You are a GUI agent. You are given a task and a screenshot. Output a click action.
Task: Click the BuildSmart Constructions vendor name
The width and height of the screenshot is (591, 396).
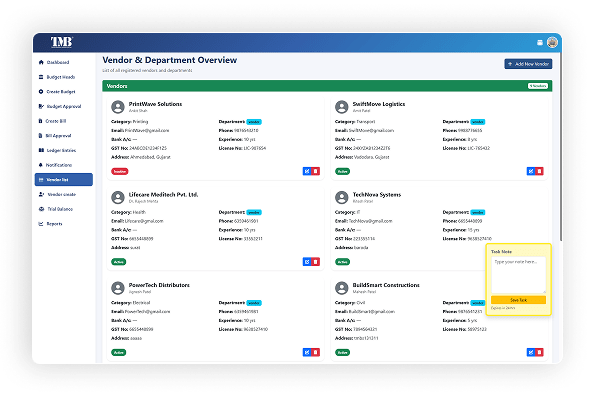386,285
